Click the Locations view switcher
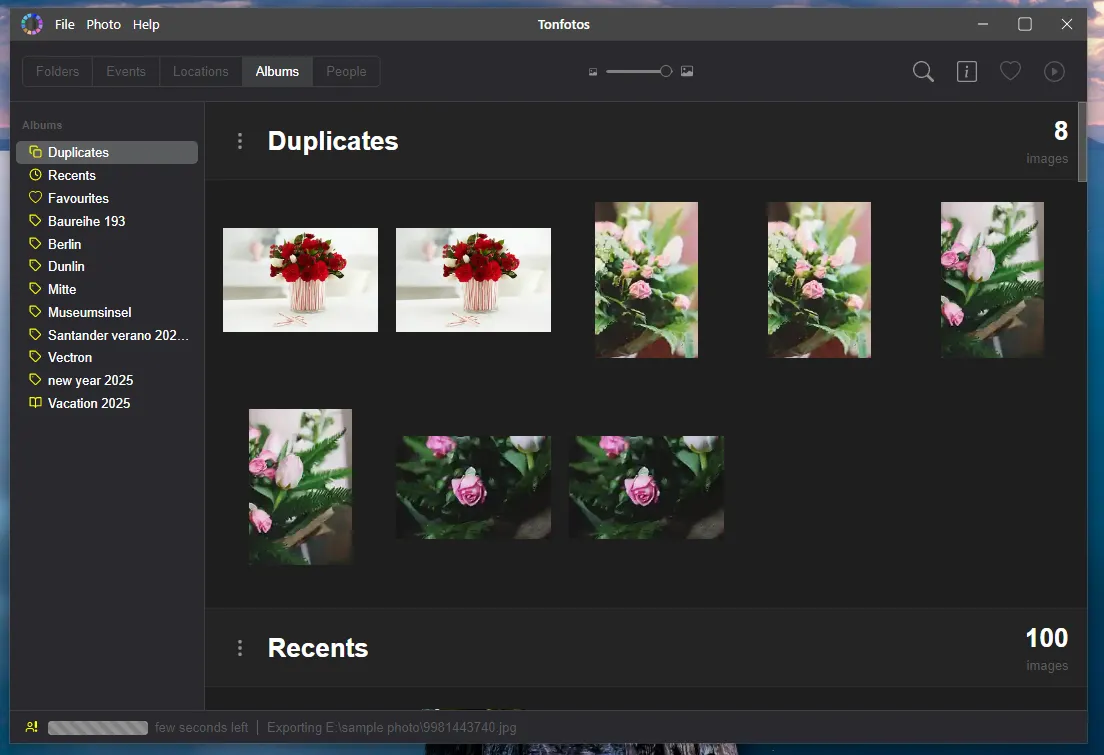The width and height of the screenshot is (1104, 755). pos(200,71)
